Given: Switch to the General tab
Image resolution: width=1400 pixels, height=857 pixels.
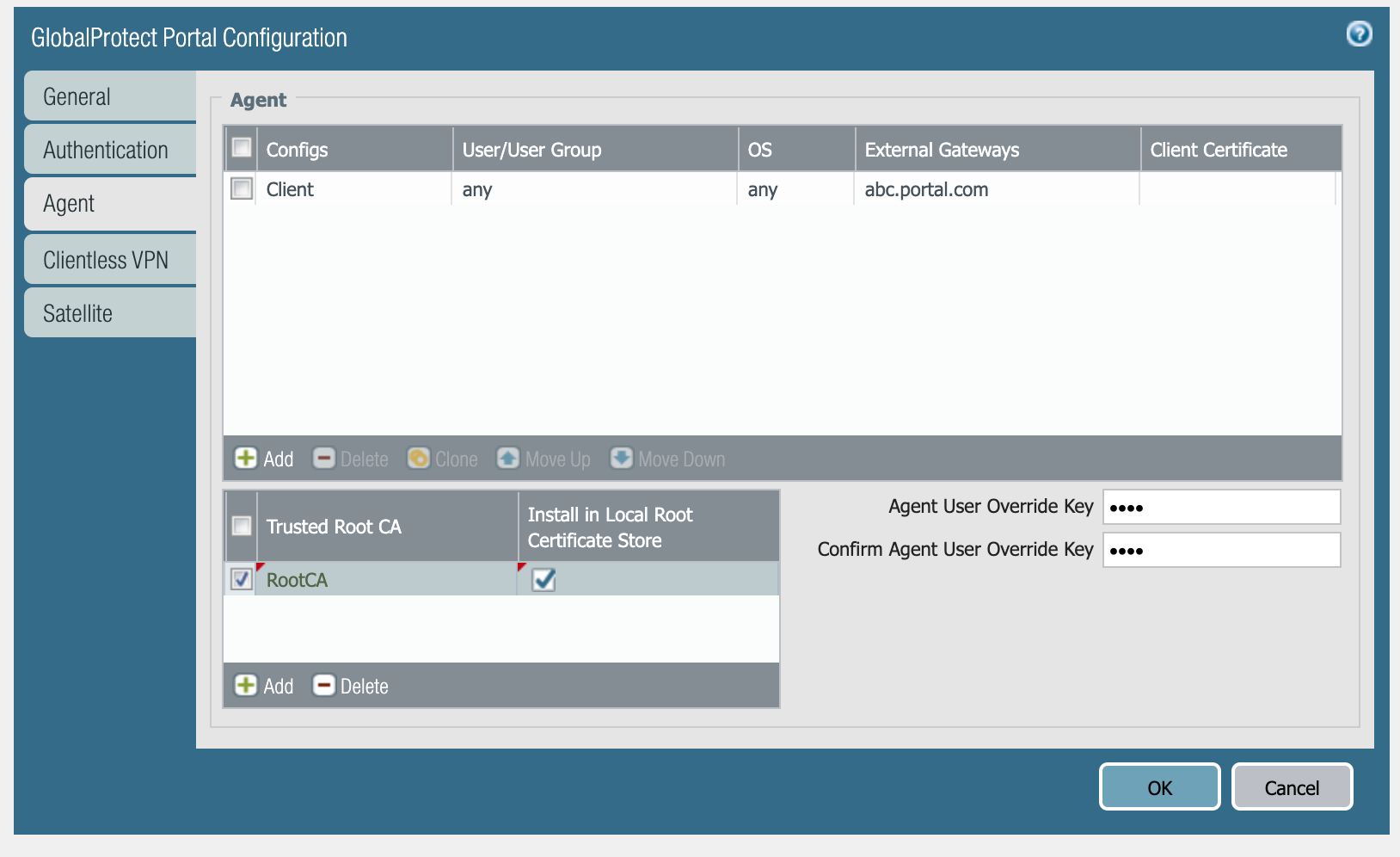Looking at the screenshot, I should (x=110, y=96).
